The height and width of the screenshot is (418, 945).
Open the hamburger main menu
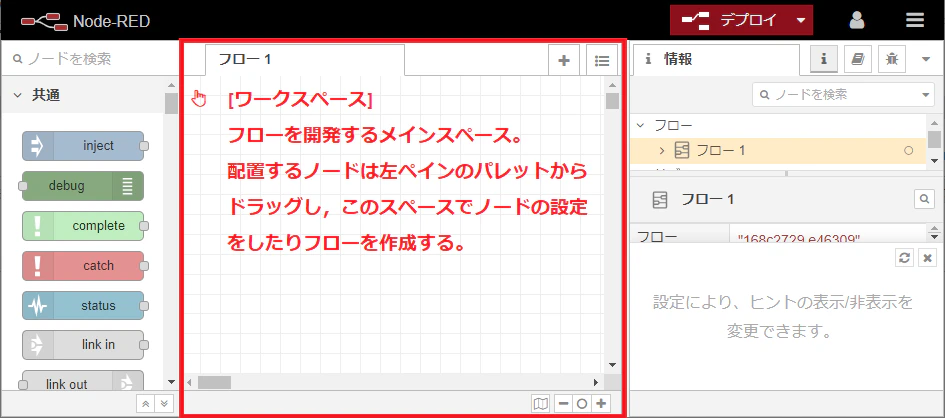point(914,20)
